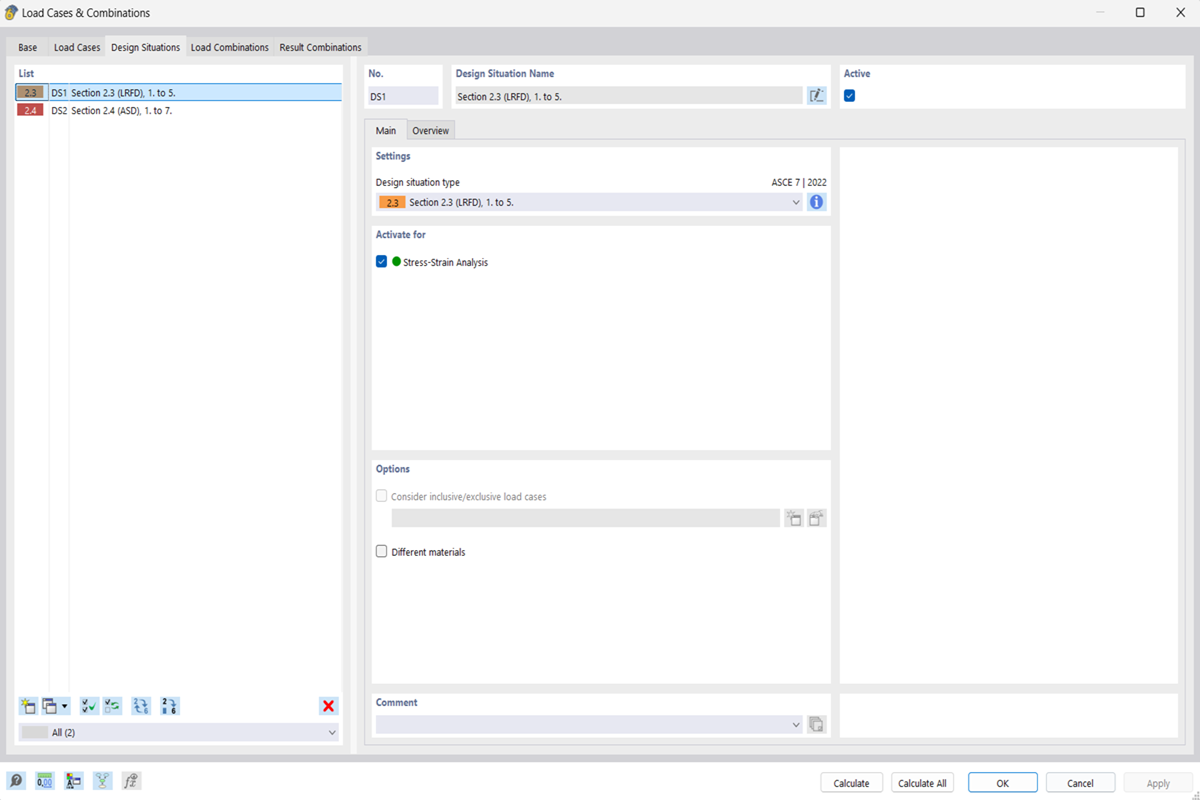Open the search/help magnifier icon
Viewport: 1200px width, 800px height.
[x=16, y=781]
